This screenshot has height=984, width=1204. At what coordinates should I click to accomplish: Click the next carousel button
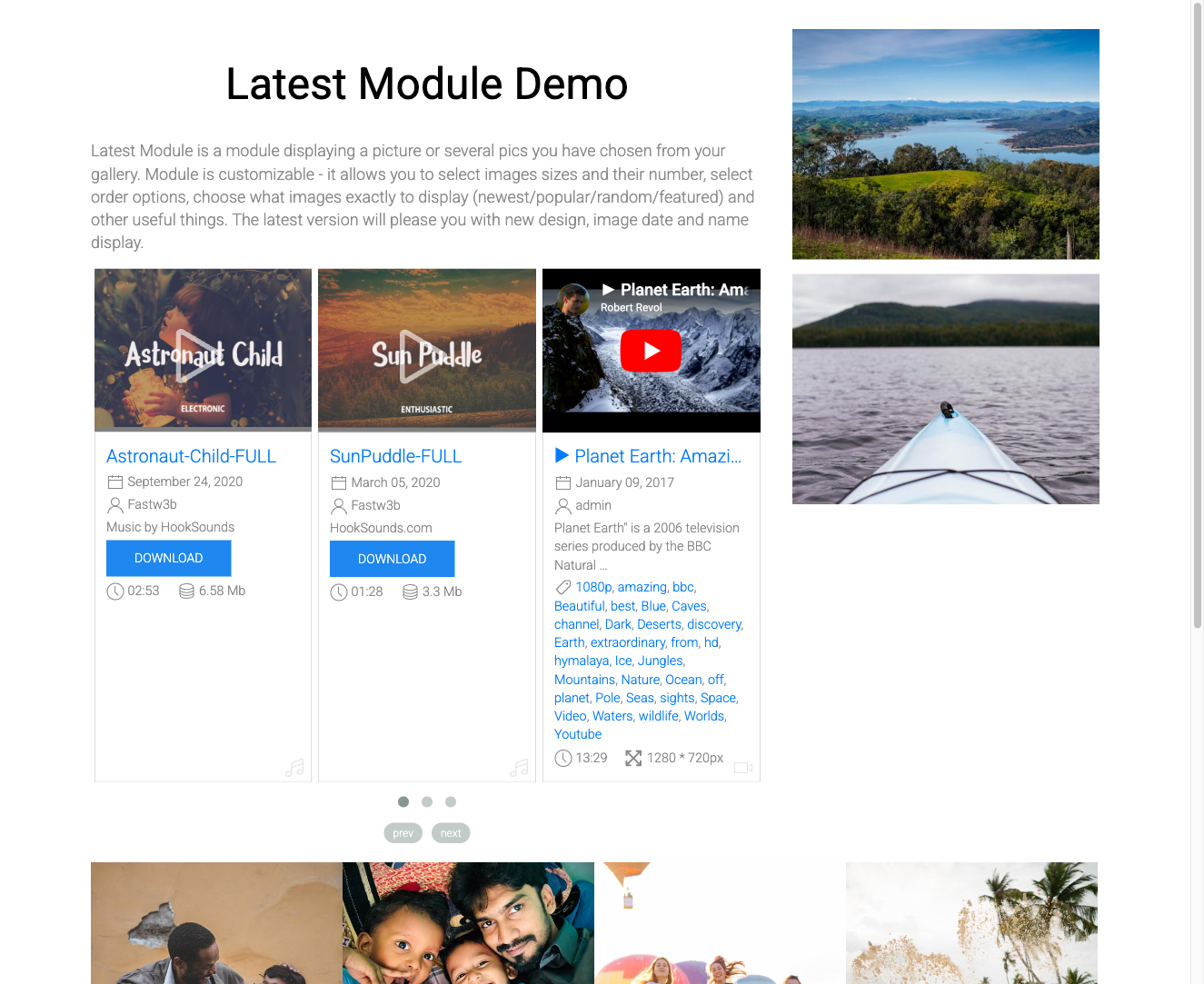click(x=451, y=832)
